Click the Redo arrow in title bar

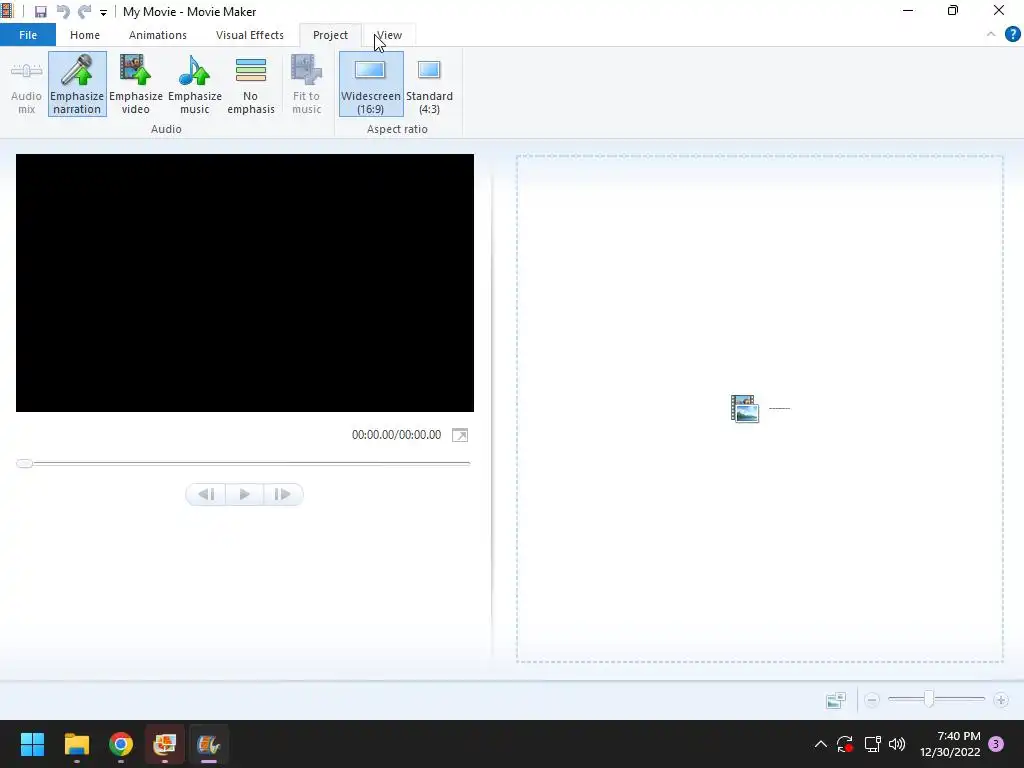click(84, 12)
